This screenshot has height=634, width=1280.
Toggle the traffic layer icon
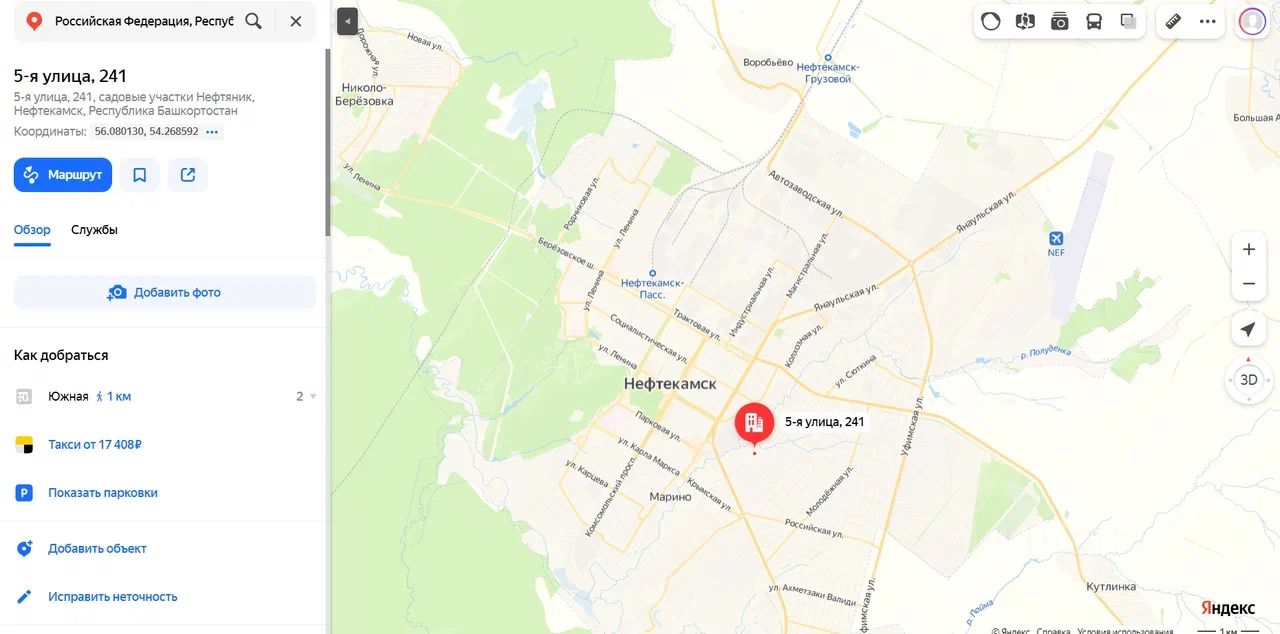tap(991, 21)
